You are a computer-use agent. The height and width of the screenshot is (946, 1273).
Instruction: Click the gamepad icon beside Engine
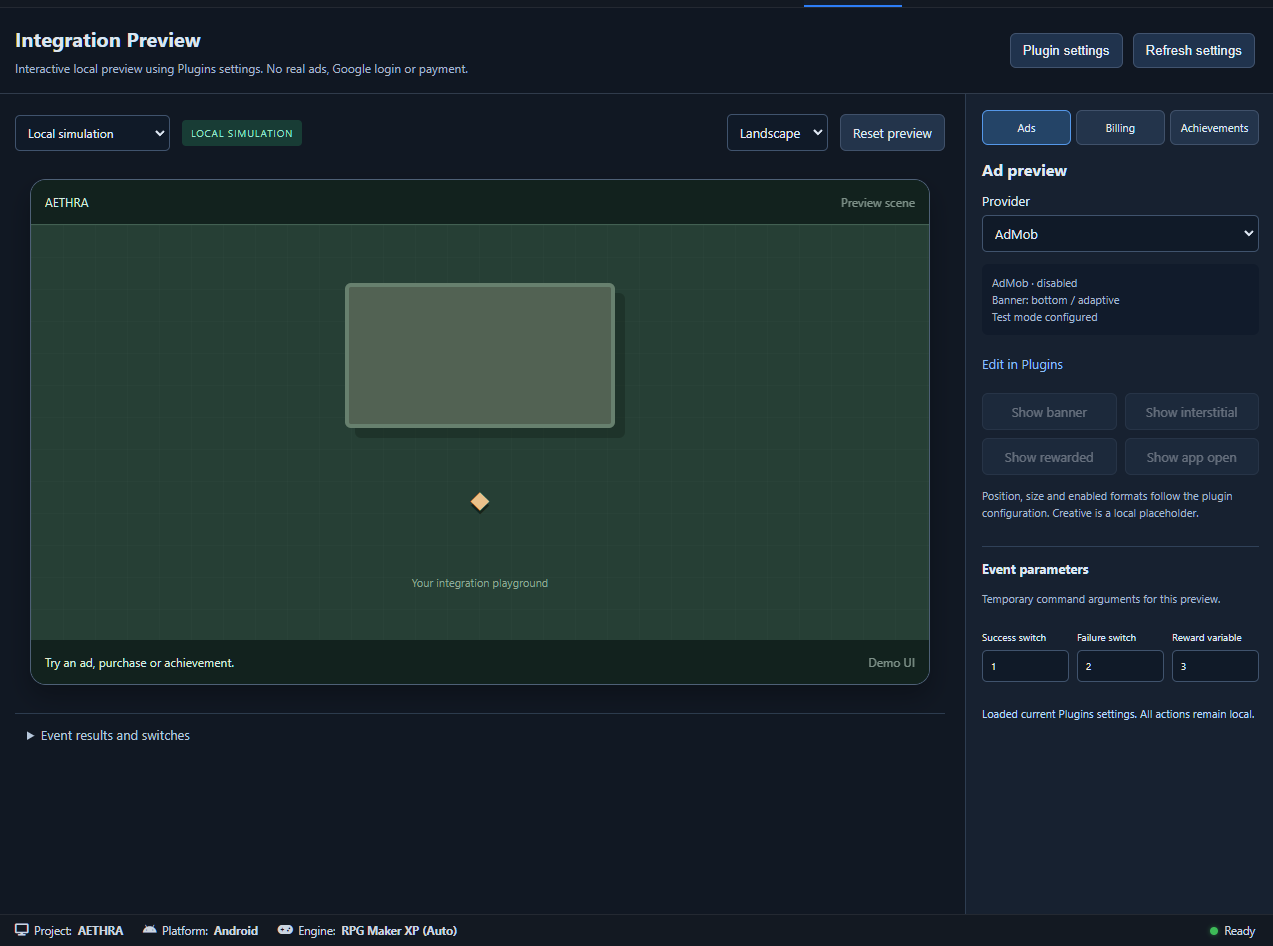tap(285, 930)
